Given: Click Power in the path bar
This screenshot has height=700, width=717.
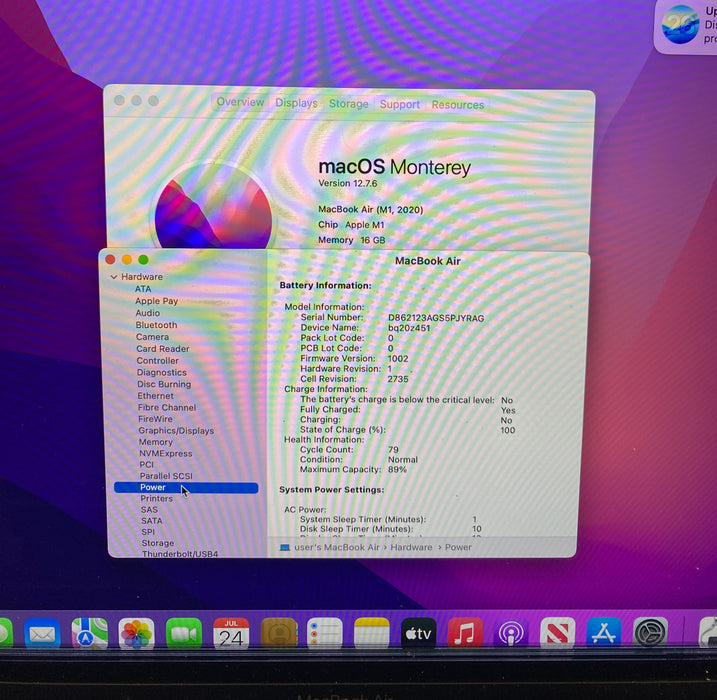Looking at the screenshot, I should 458,547.
